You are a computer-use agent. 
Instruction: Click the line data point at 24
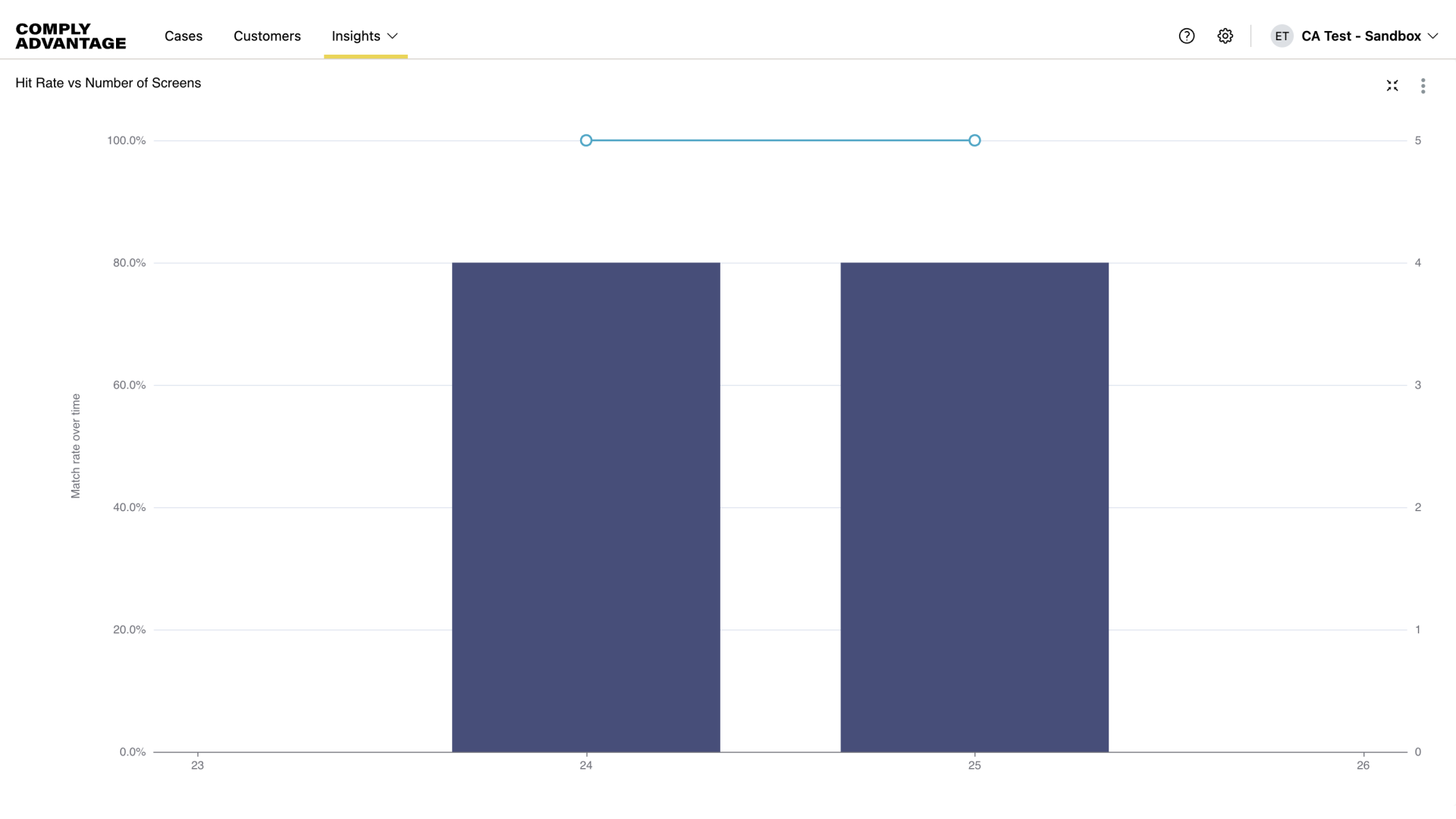coord(586,140)
